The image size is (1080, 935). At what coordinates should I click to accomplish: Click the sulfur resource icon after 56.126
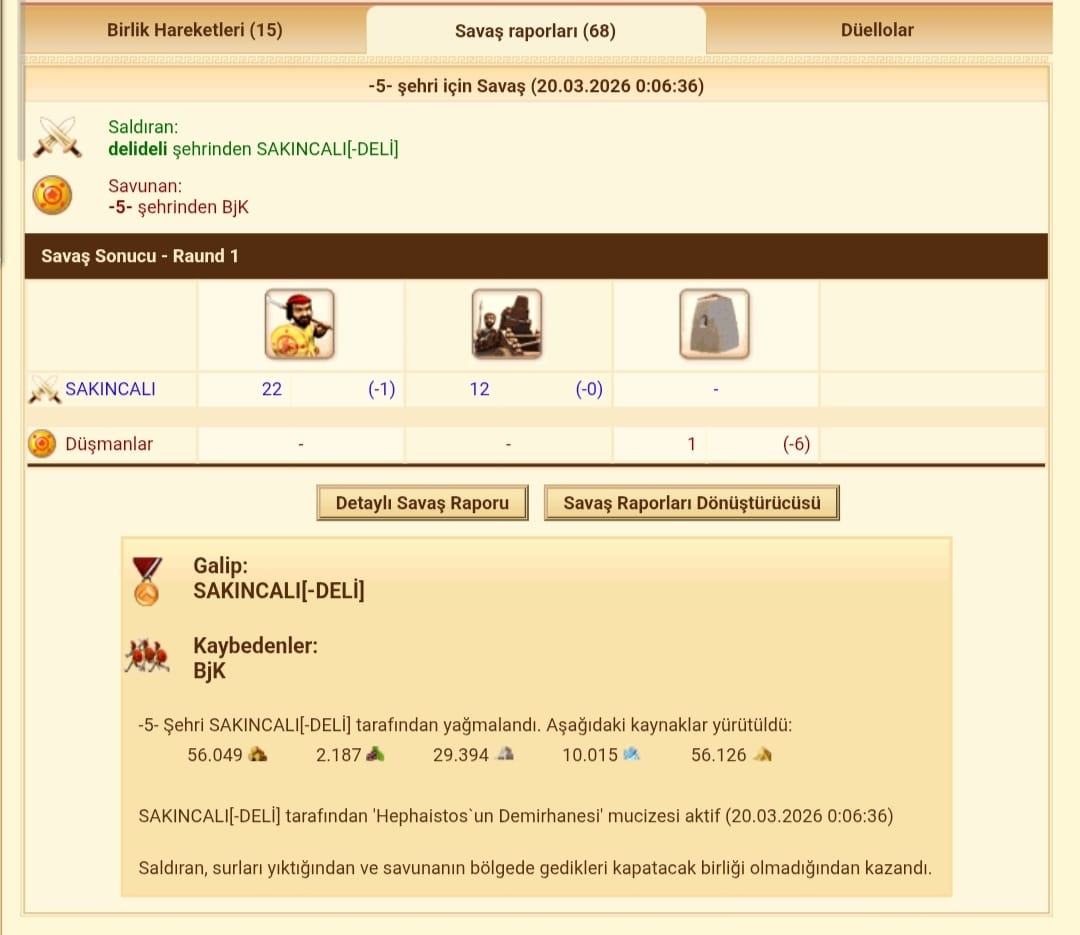[762, 754]
